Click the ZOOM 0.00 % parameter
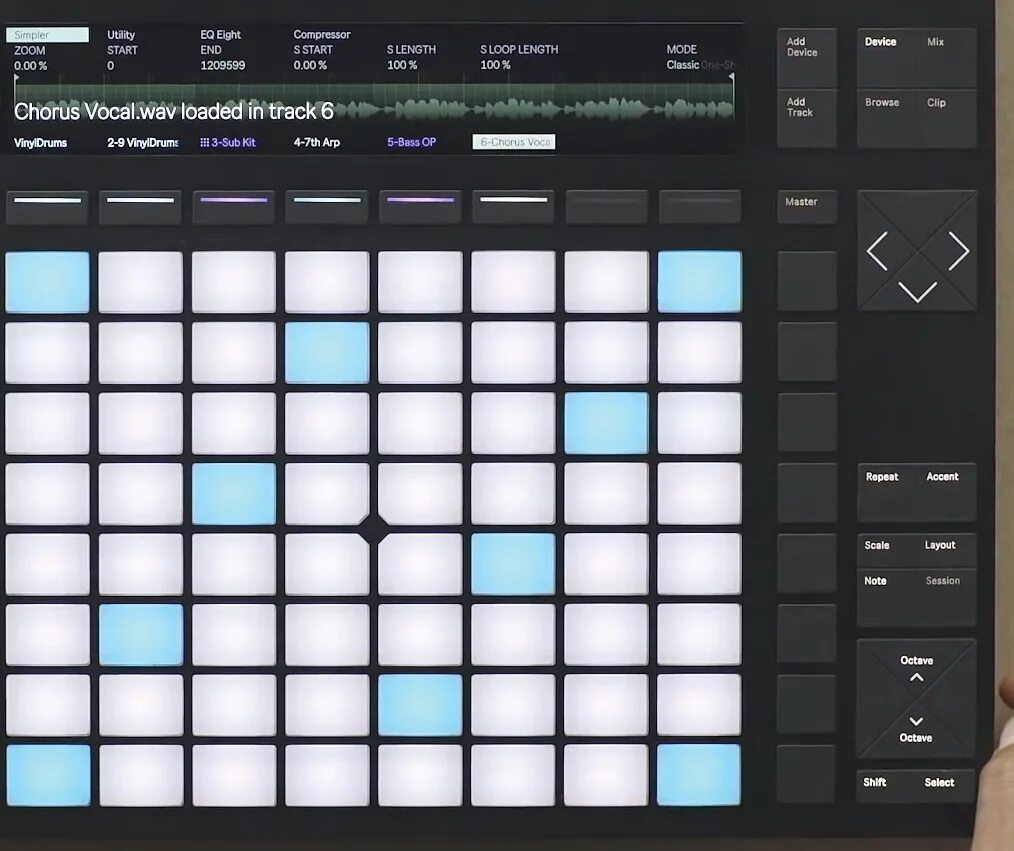This screenshot has height=851, width=1014. point(30,58)
